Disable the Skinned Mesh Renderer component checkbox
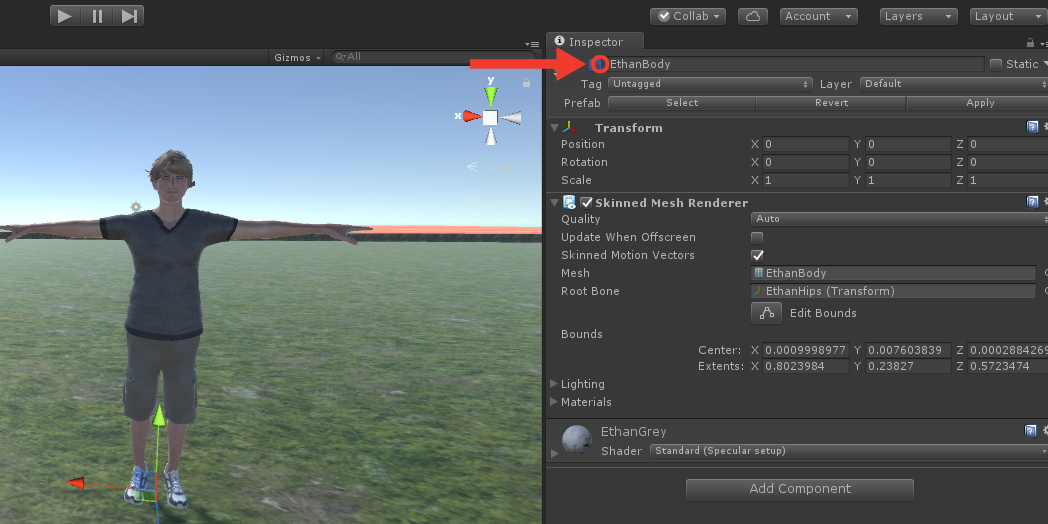This screenshot has height=524, width=1048. pos(586,203)
